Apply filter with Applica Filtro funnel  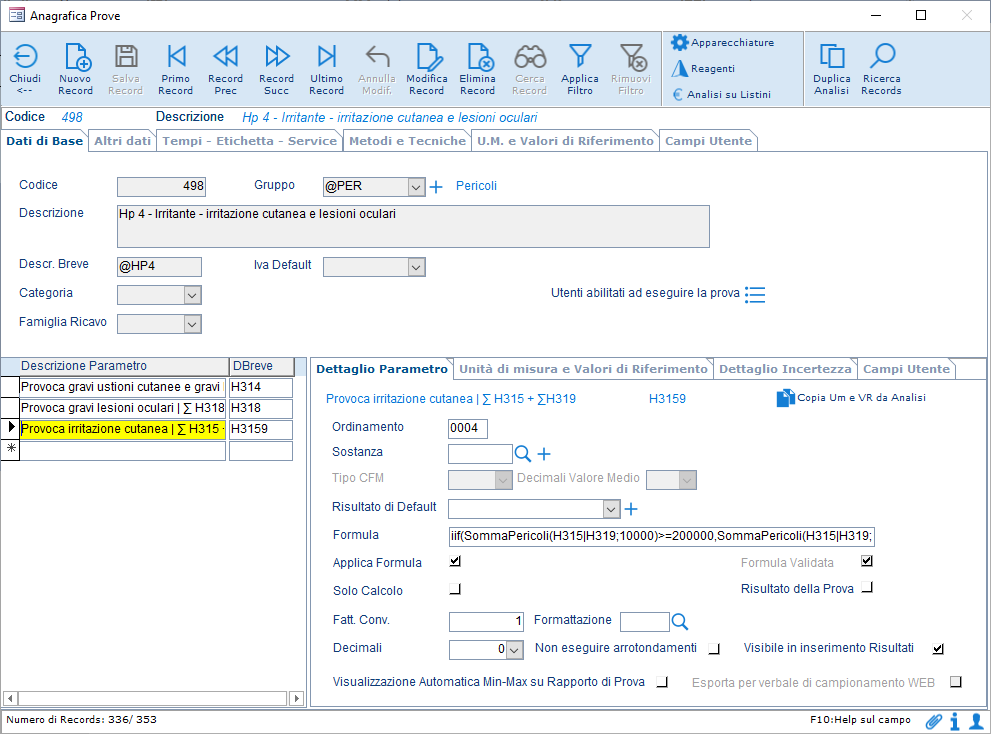pos(580,56)
